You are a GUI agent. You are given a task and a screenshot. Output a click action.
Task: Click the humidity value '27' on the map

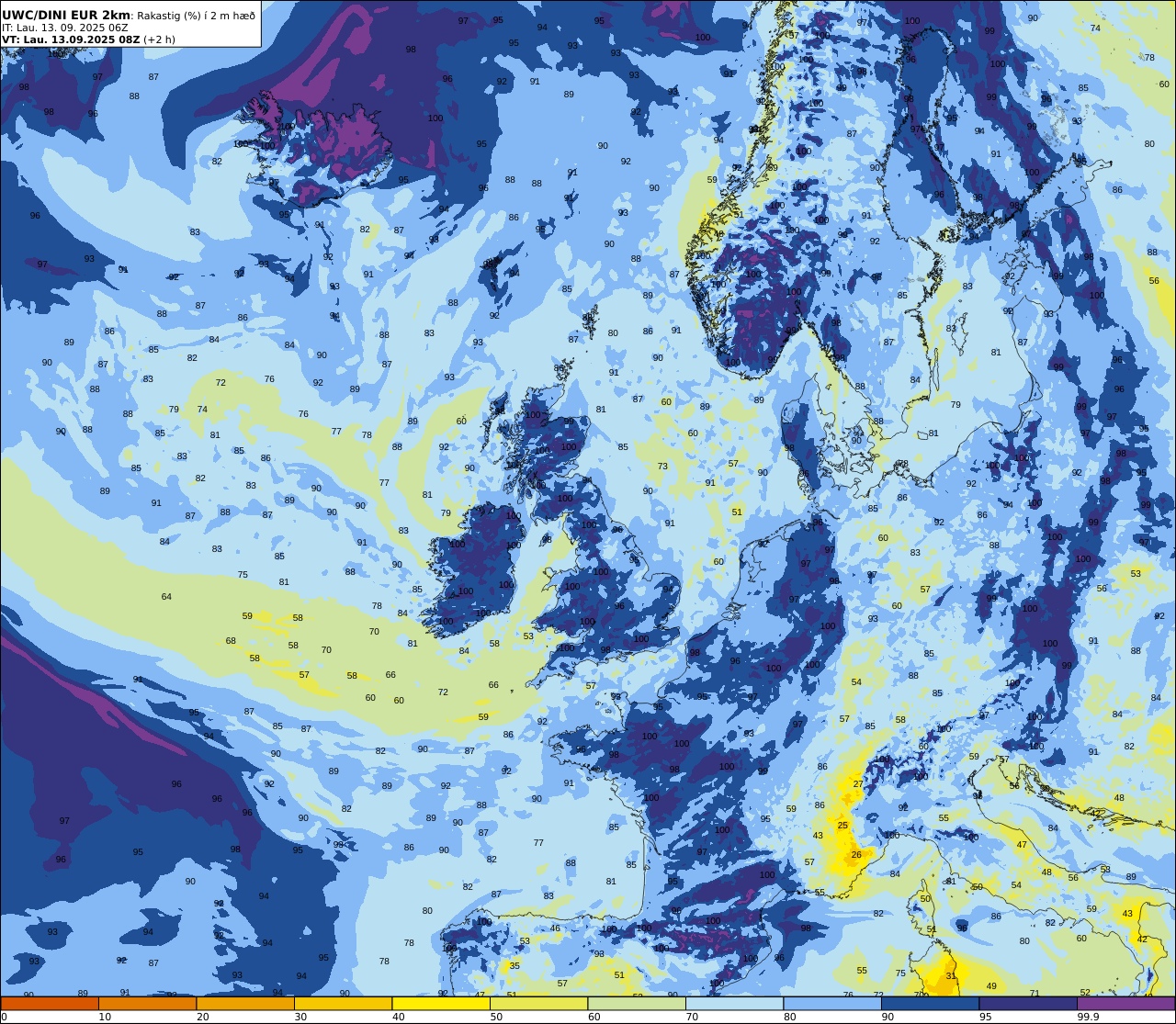858,783
